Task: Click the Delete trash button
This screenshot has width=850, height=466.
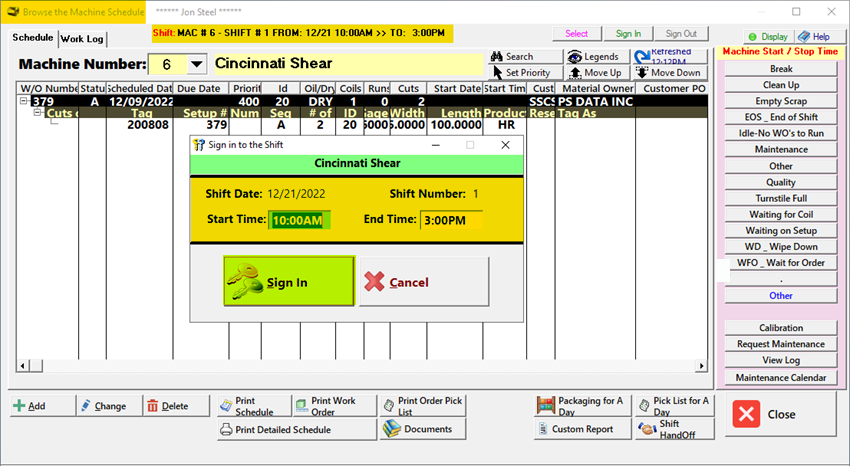Action: [176, 406]
